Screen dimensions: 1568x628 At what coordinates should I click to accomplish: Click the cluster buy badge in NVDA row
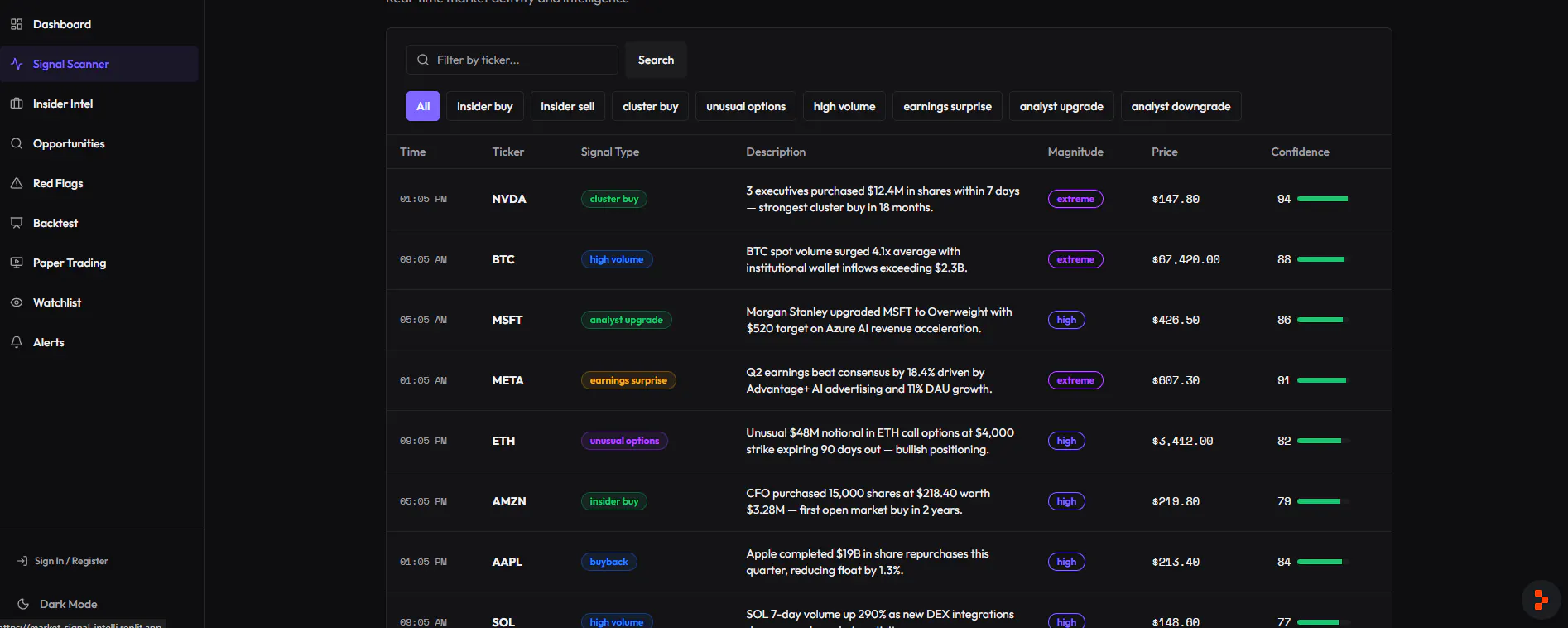pos(614,199)
